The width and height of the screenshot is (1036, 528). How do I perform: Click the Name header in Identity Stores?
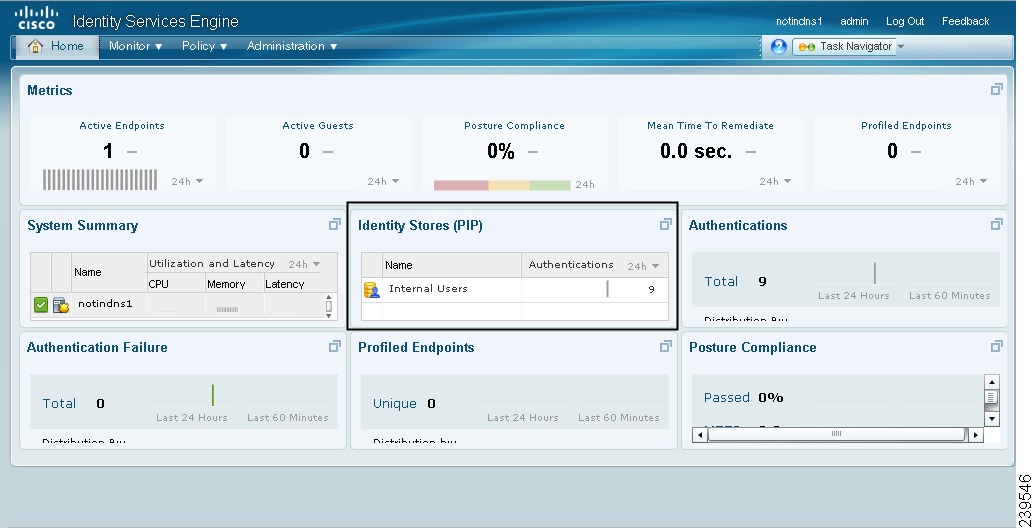(x=398, y=265)
